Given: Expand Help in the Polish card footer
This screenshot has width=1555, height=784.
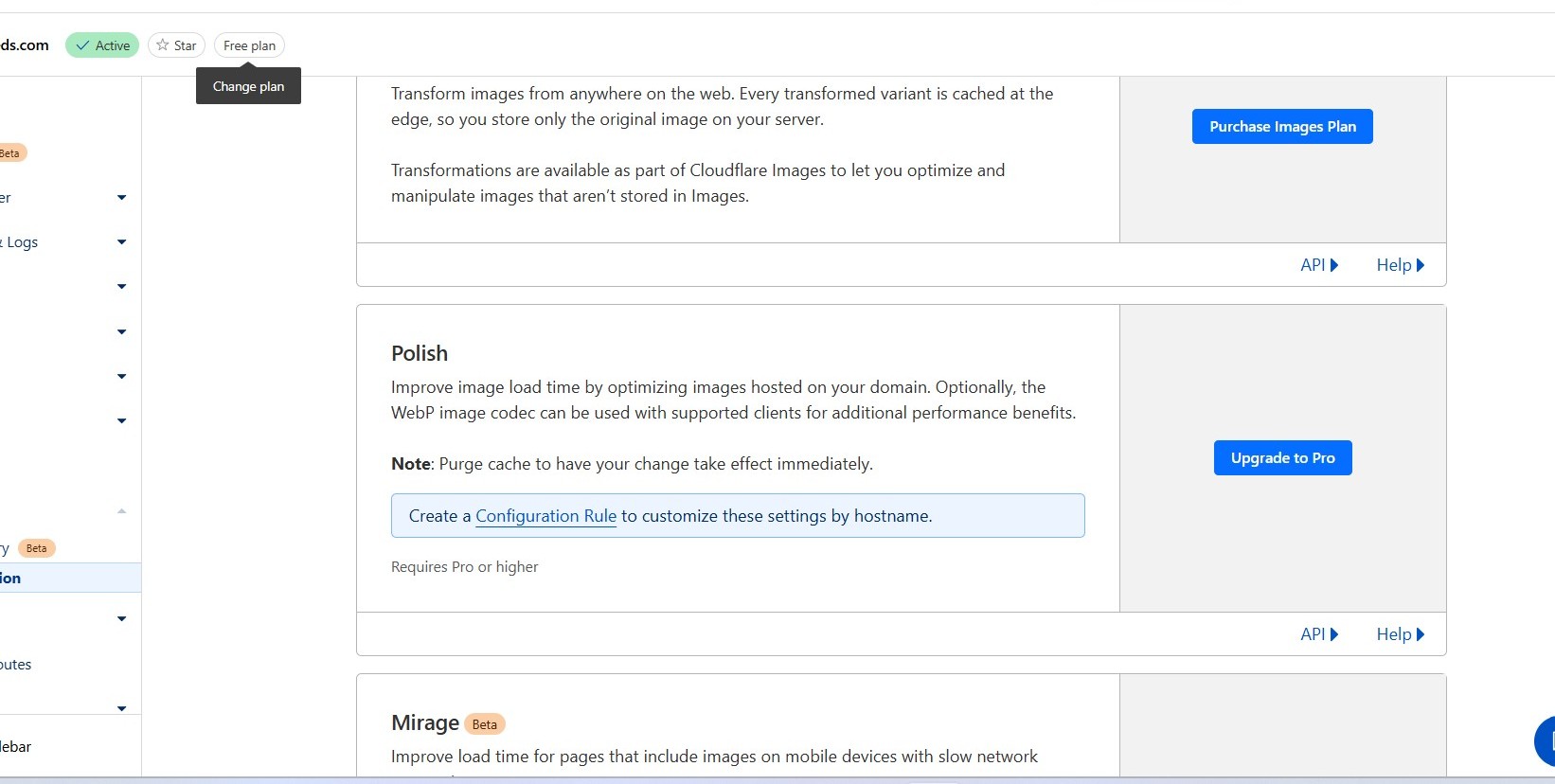Looking at the screenshot, I should 1400,634.
